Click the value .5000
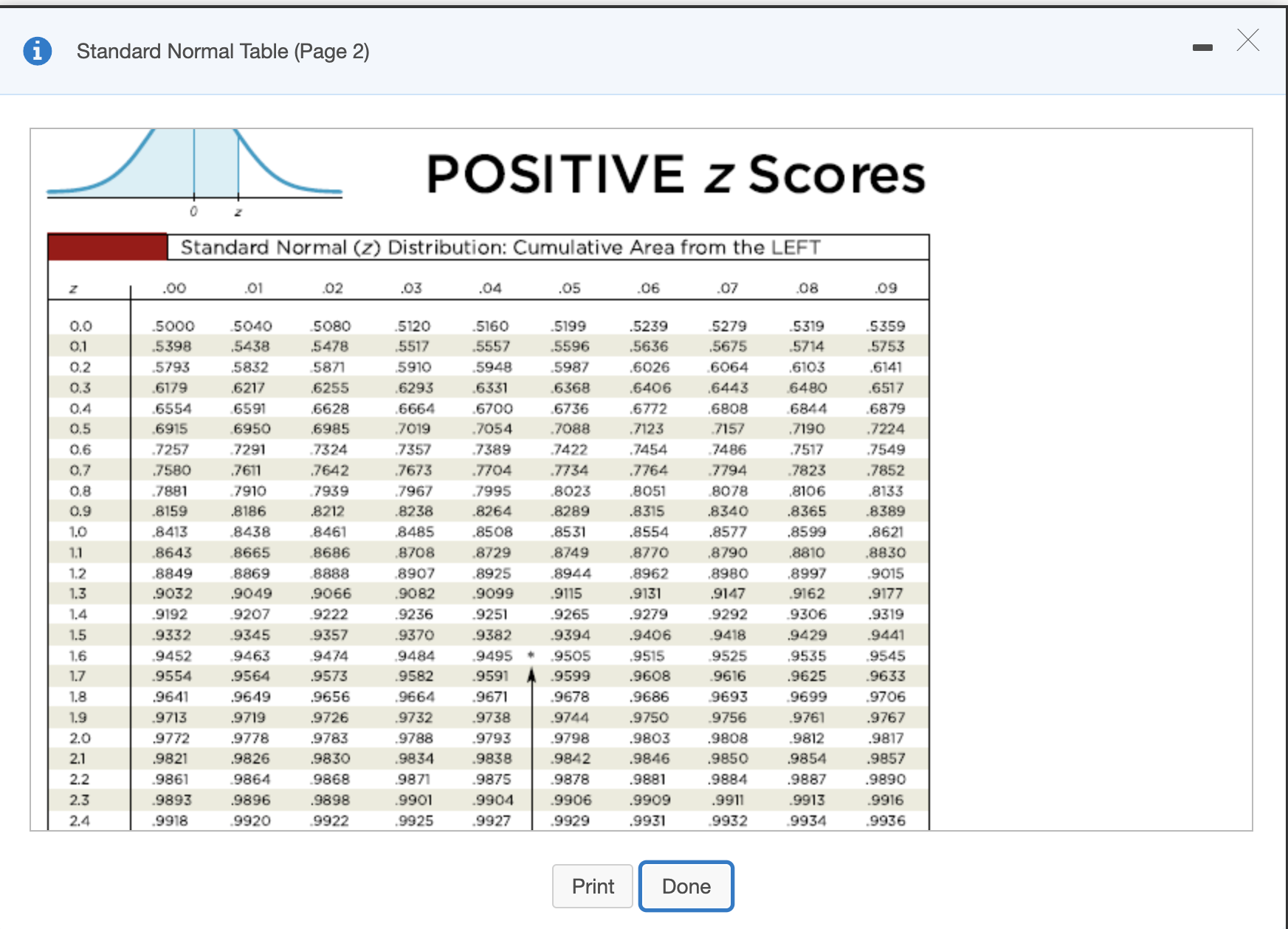Image resolution: width=1288 pixels, height=929 pixels. click(173, 326)
